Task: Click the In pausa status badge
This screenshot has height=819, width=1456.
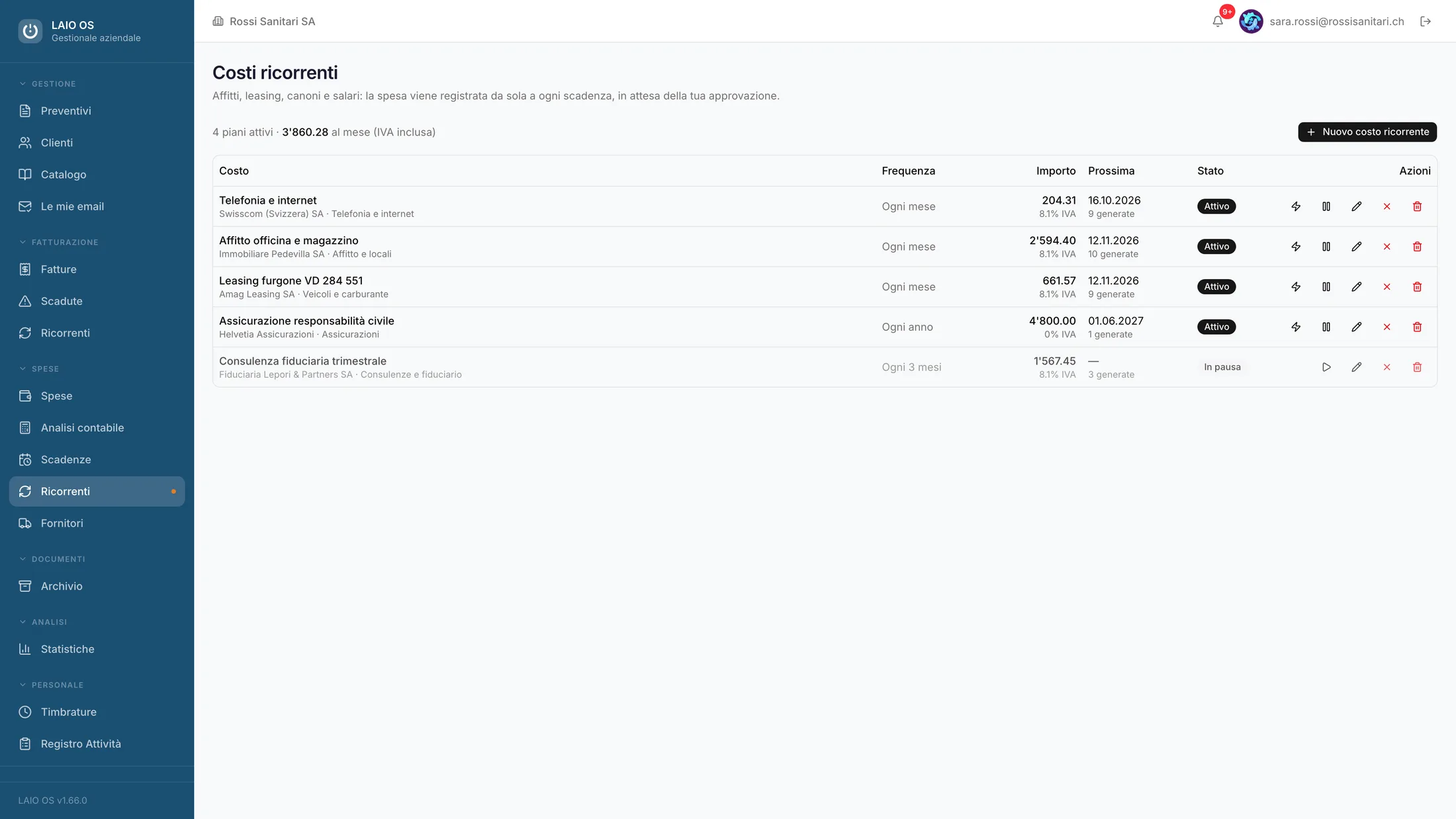Action: click(x=1222, y=367)
